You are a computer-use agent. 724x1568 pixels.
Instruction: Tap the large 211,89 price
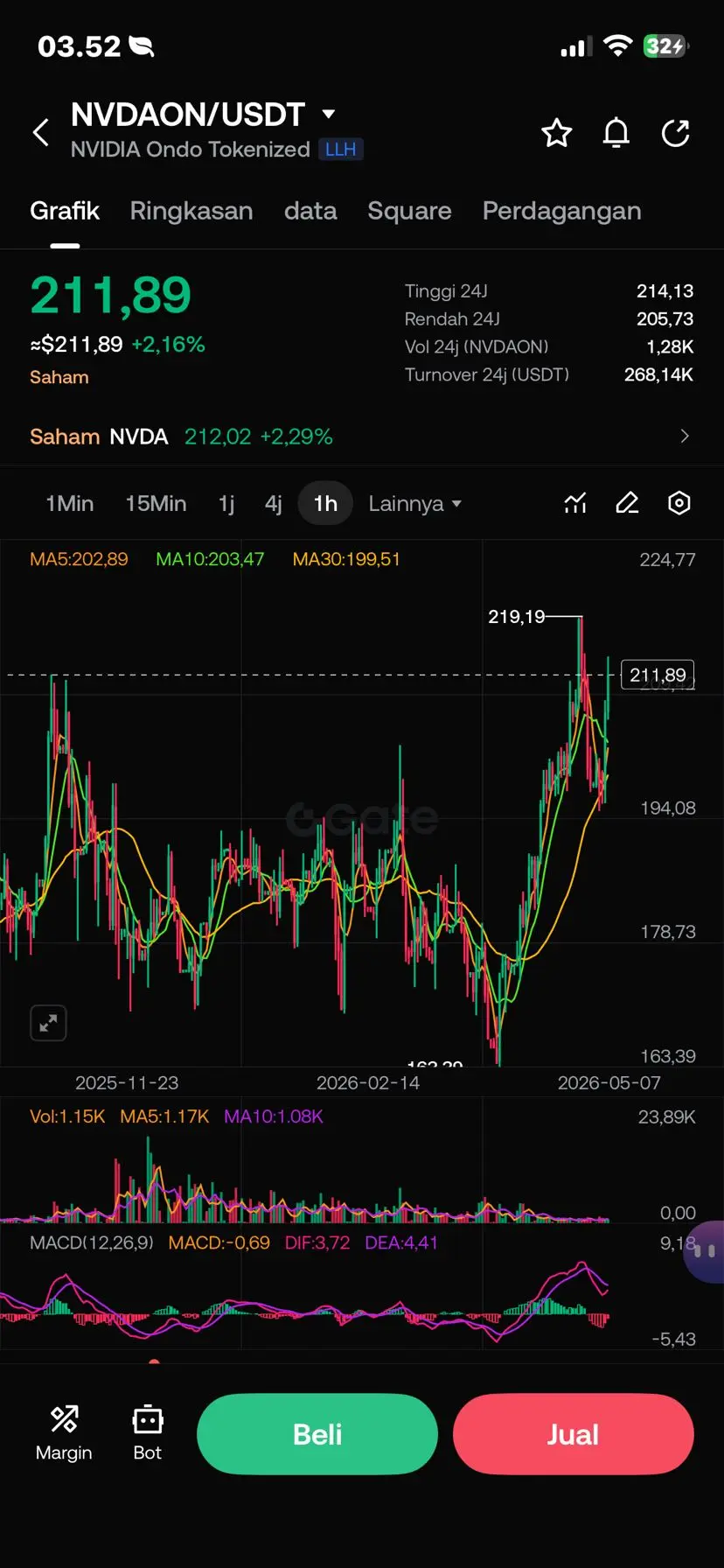[111, 295]
